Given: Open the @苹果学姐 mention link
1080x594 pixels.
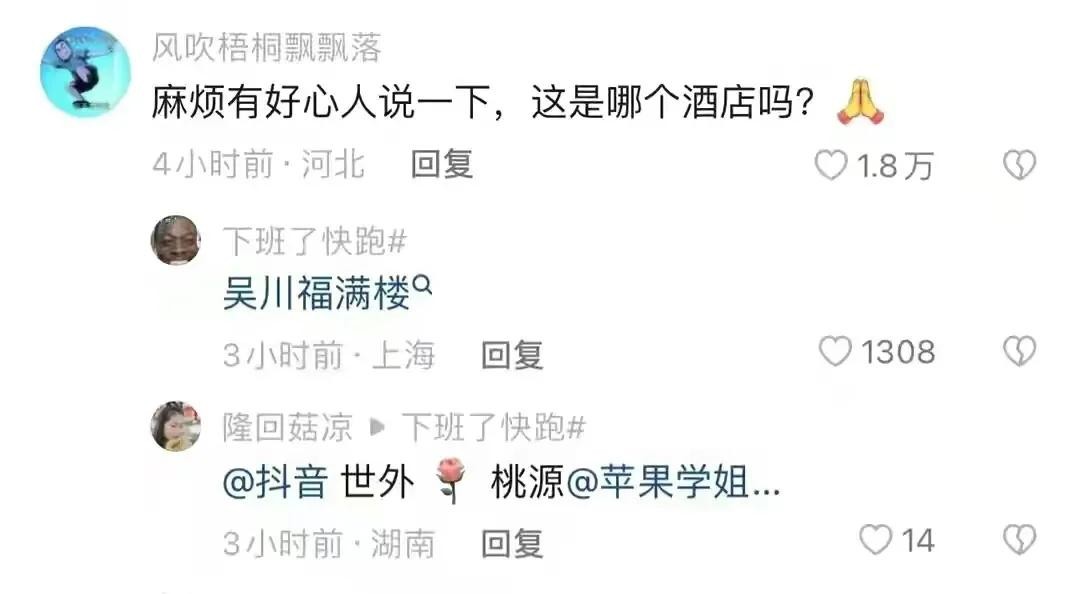Looking at the screenshot, I should pos(672,482).
